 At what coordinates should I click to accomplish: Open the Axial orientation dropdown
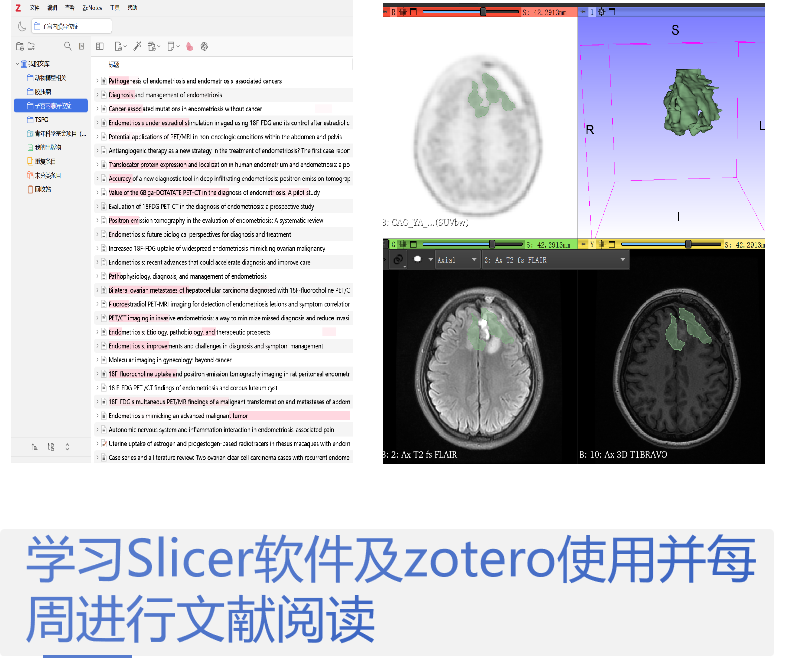pos(457,260)
